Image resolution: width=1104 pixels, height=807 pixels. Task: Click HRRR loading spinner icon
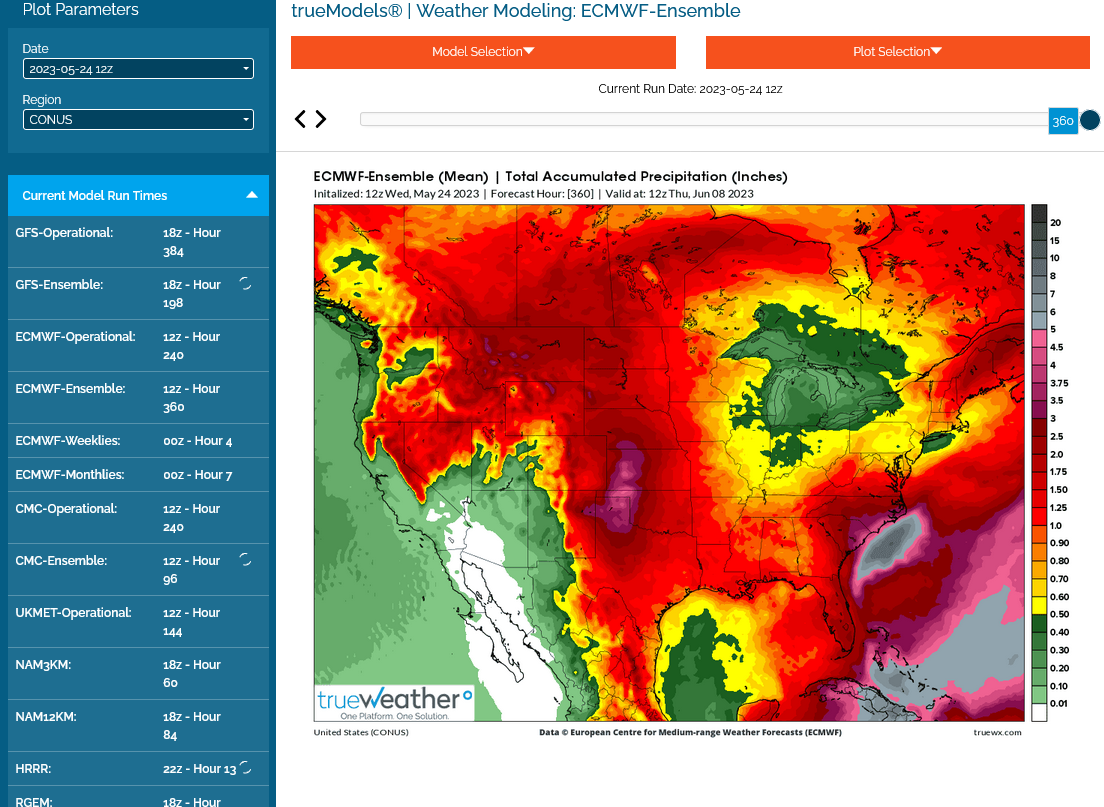[245, 768]
